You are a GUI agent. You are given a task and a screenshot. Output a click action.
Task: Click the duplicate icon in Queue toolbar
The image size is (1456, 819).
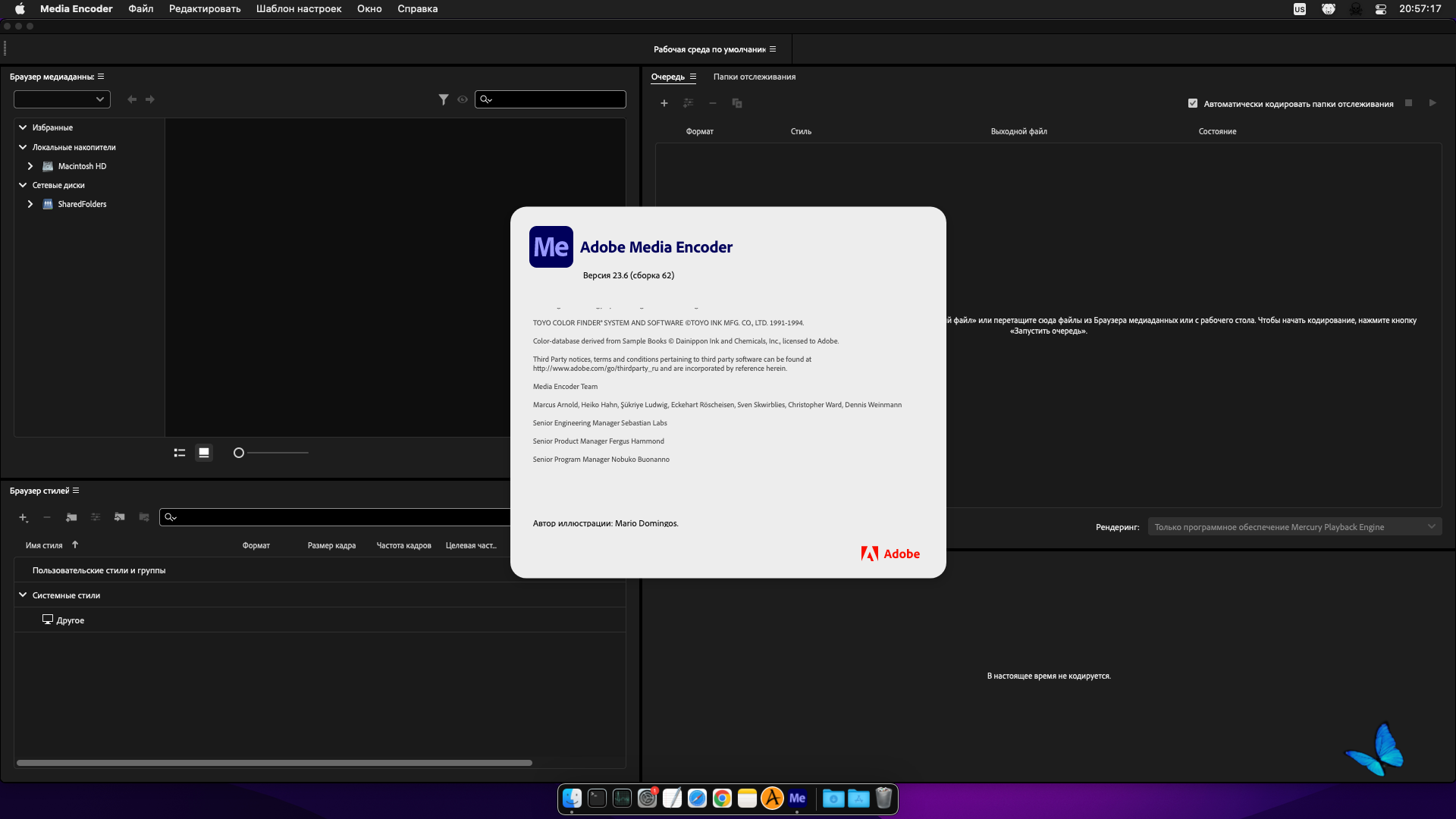click(x=736, y=103)
